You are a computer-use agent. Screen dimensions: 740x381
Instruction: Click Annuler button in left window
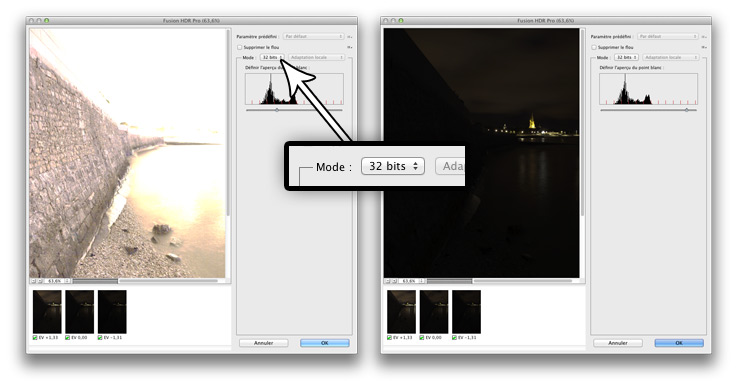[x=263, y=343]
